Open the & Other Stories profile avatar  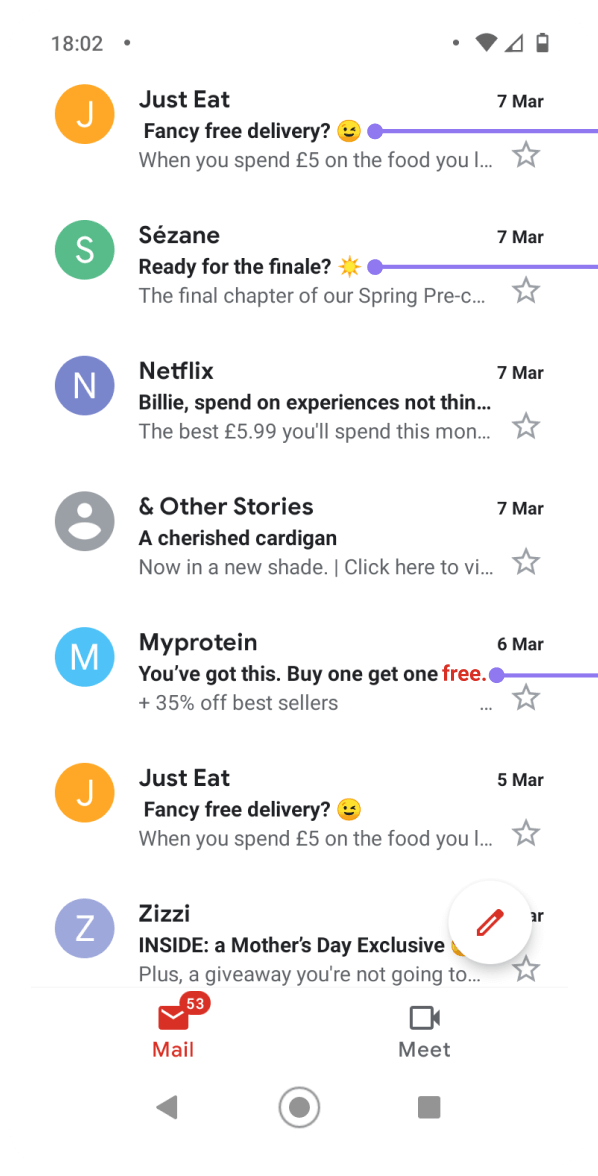click(x=84, y=521)
